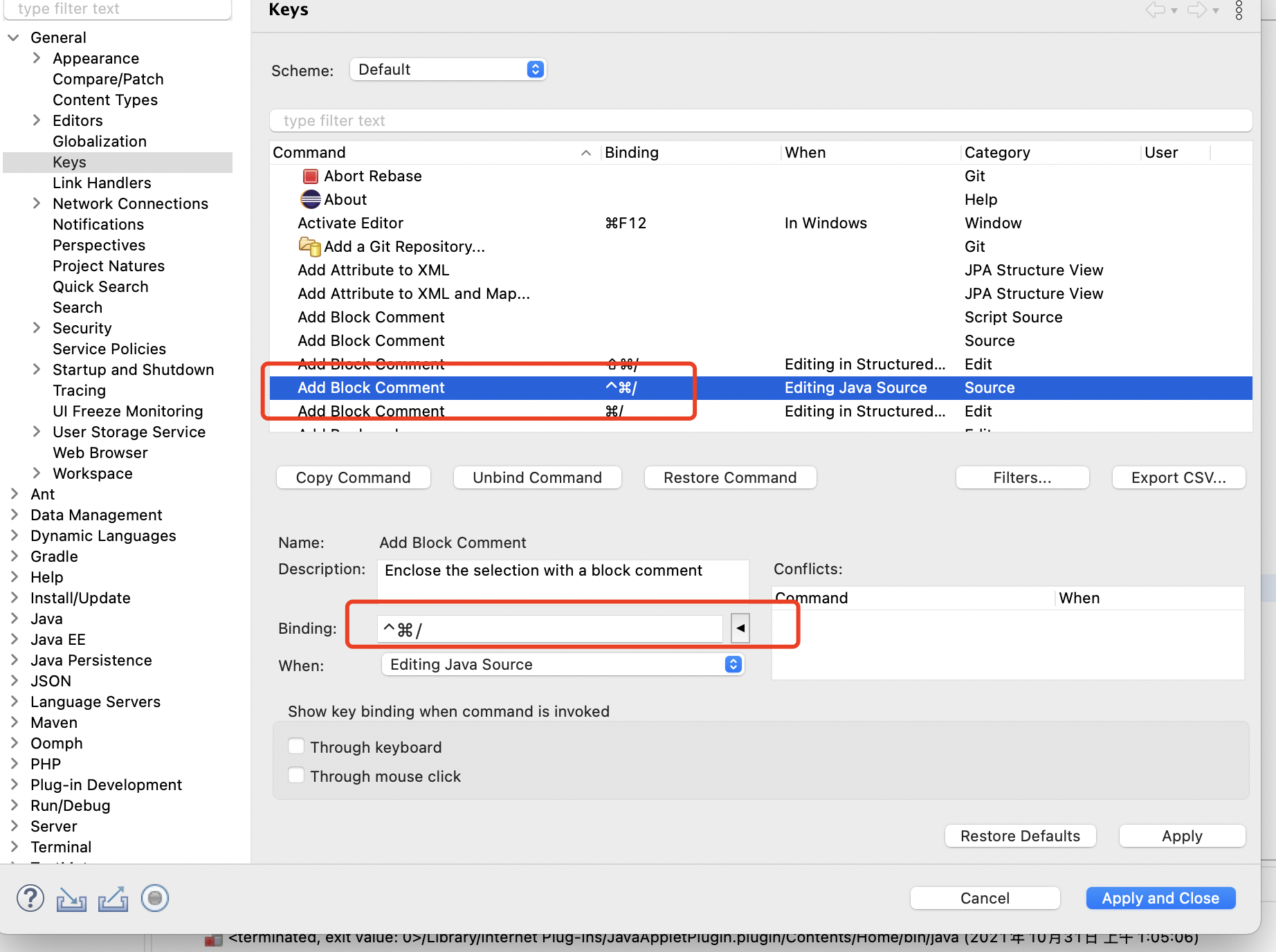This screenshot has width=1276, height=952.
Task: Enable Through keyboard checkbox
Action: pyautogui.click(x=296, y=747)
